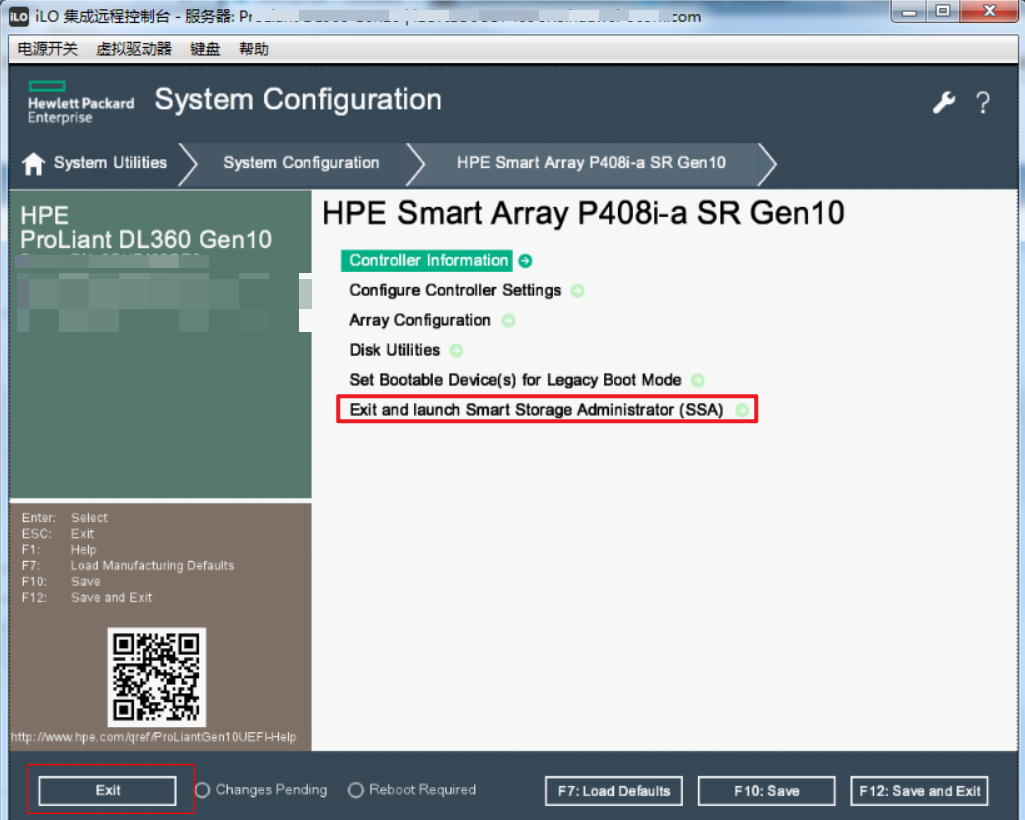The image size is (1025, 820).
Task: Click arrow icon next to Array Configuration
Action: [508, 320]
